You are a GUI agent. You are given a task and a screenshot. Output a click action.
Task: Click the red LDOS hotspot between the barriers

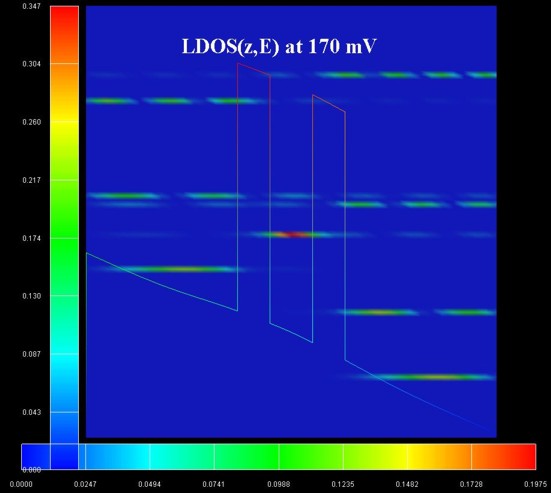[x=292, y=234]
